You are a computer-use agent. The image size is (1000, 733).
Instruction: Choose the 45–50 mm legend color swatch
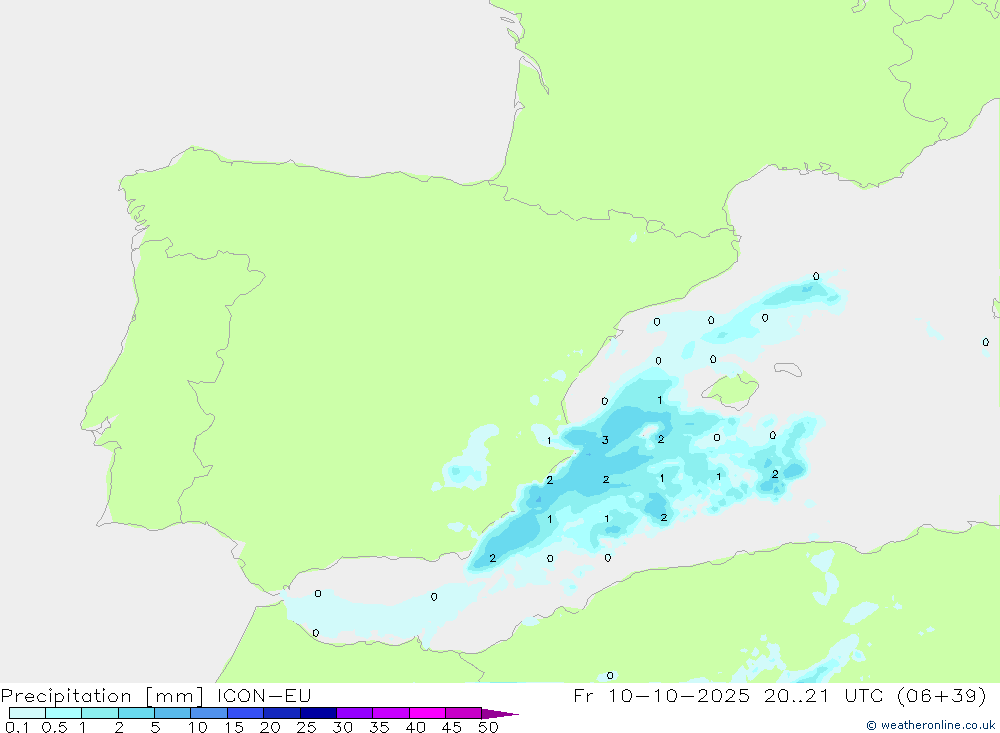coord(463,713)
